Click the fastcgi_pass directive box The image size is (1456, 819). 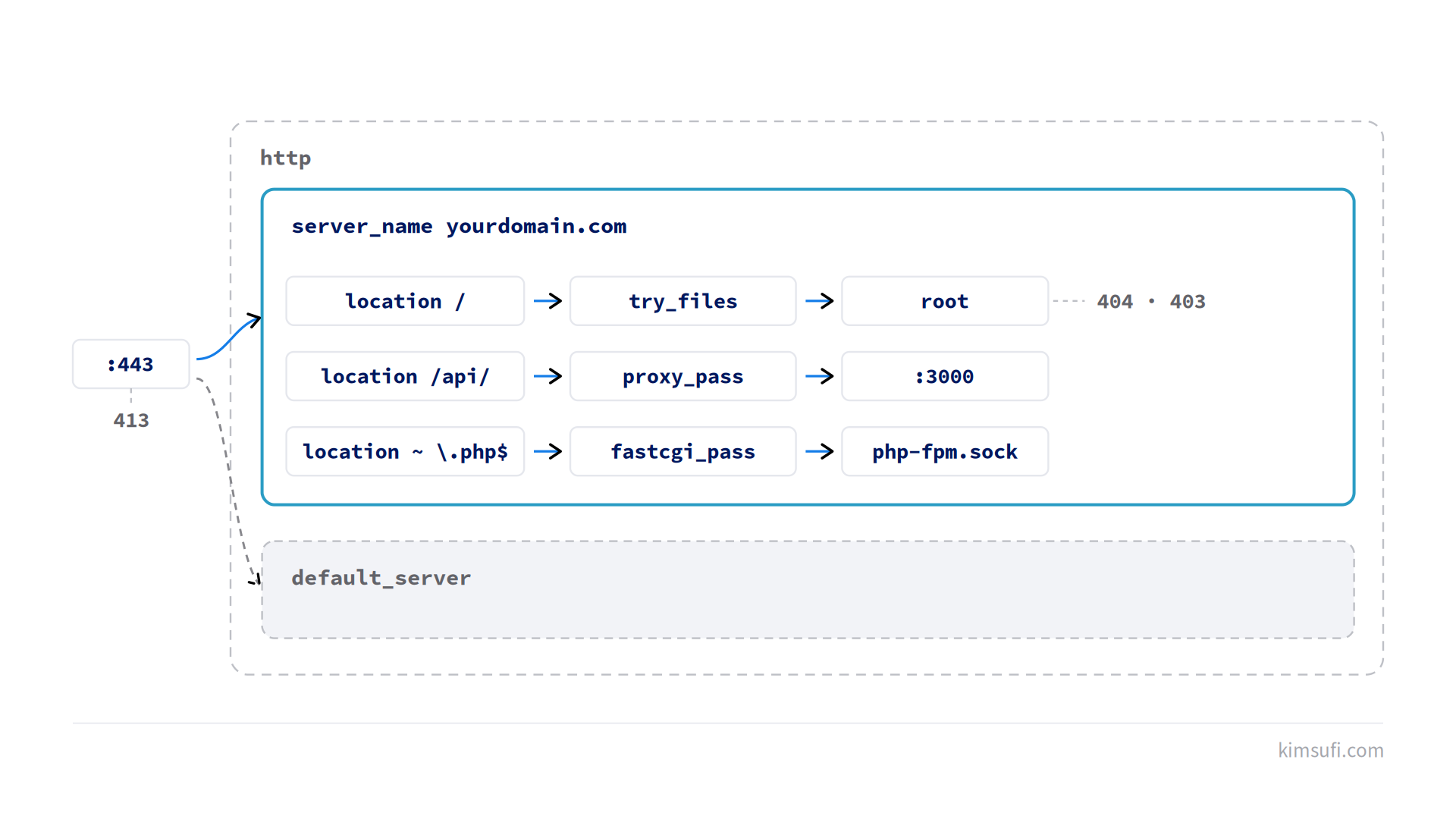[x=682, y=451]
